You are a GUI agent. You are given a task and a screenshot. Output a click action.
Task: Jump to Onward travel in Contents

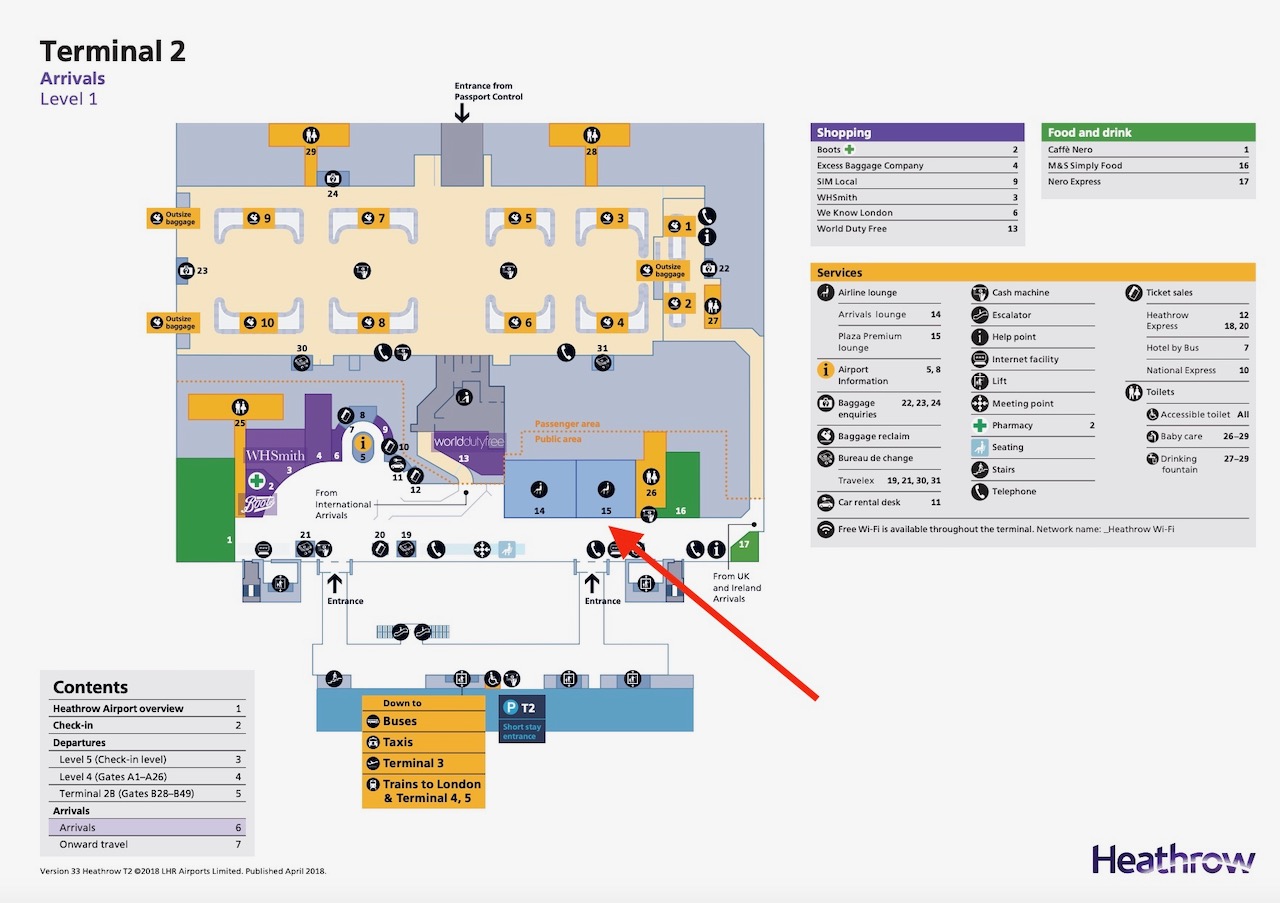coord(93,845)
